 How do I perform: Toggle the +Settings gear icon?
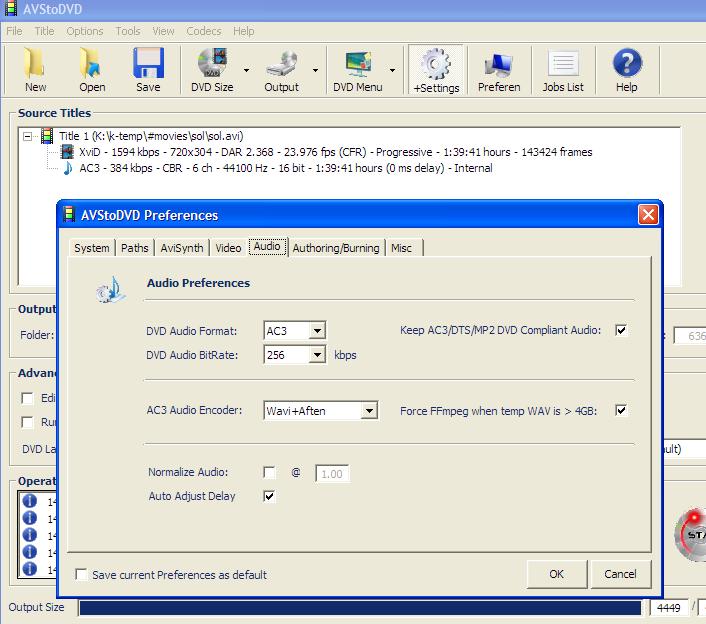[436, 64]
